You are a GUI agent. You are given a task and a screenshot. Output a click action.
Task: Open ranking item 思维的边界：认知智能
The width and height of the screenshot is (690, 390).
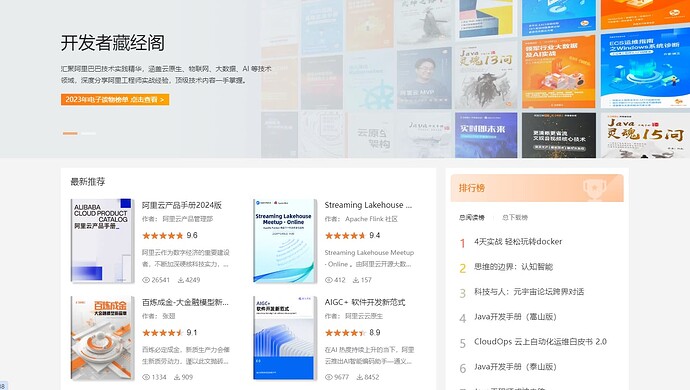pyautogui.click(x=513, y=267)
